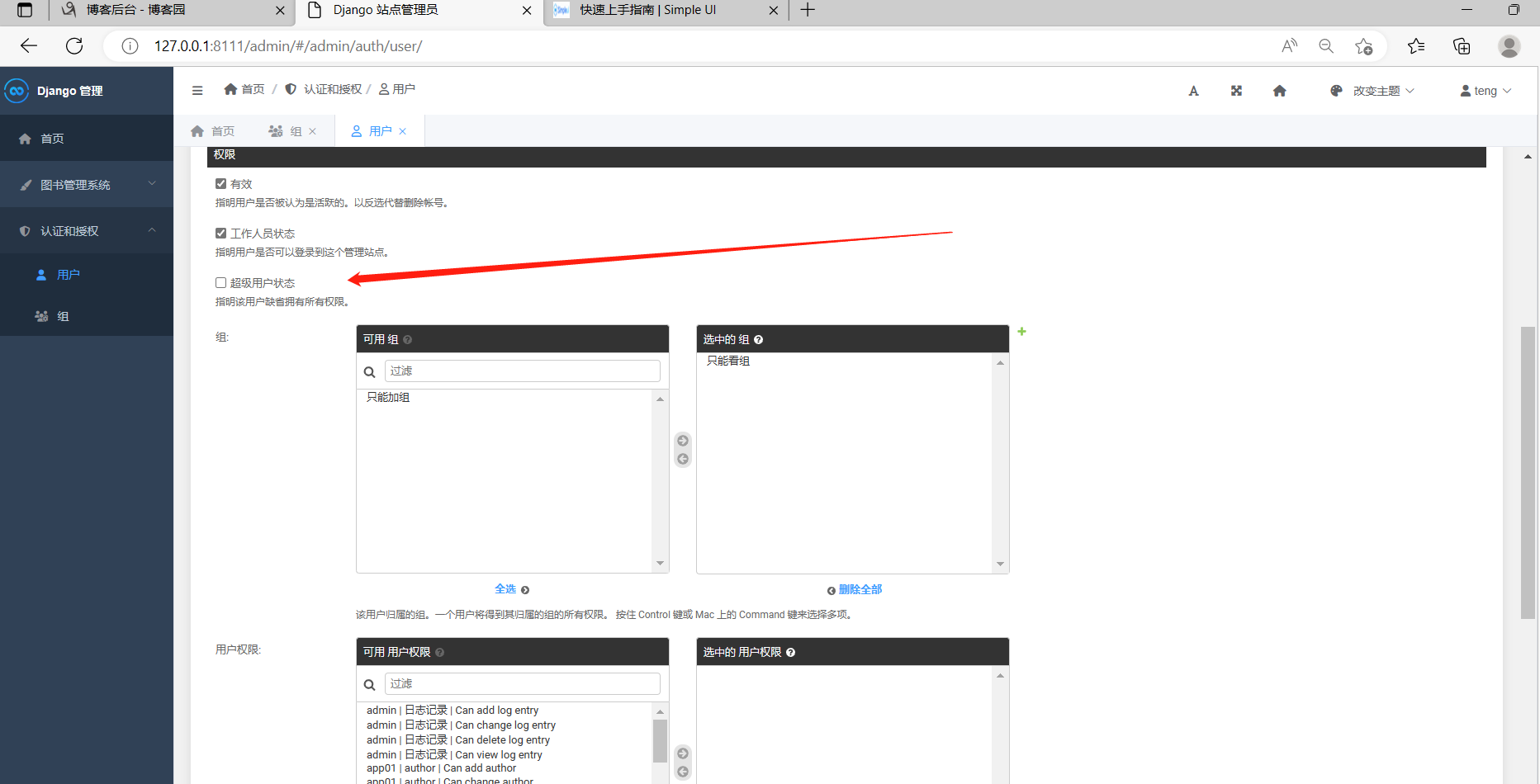Close the 组 page tab
The width and height of the screenshot is (1540, 784).
tap(313, 131)
